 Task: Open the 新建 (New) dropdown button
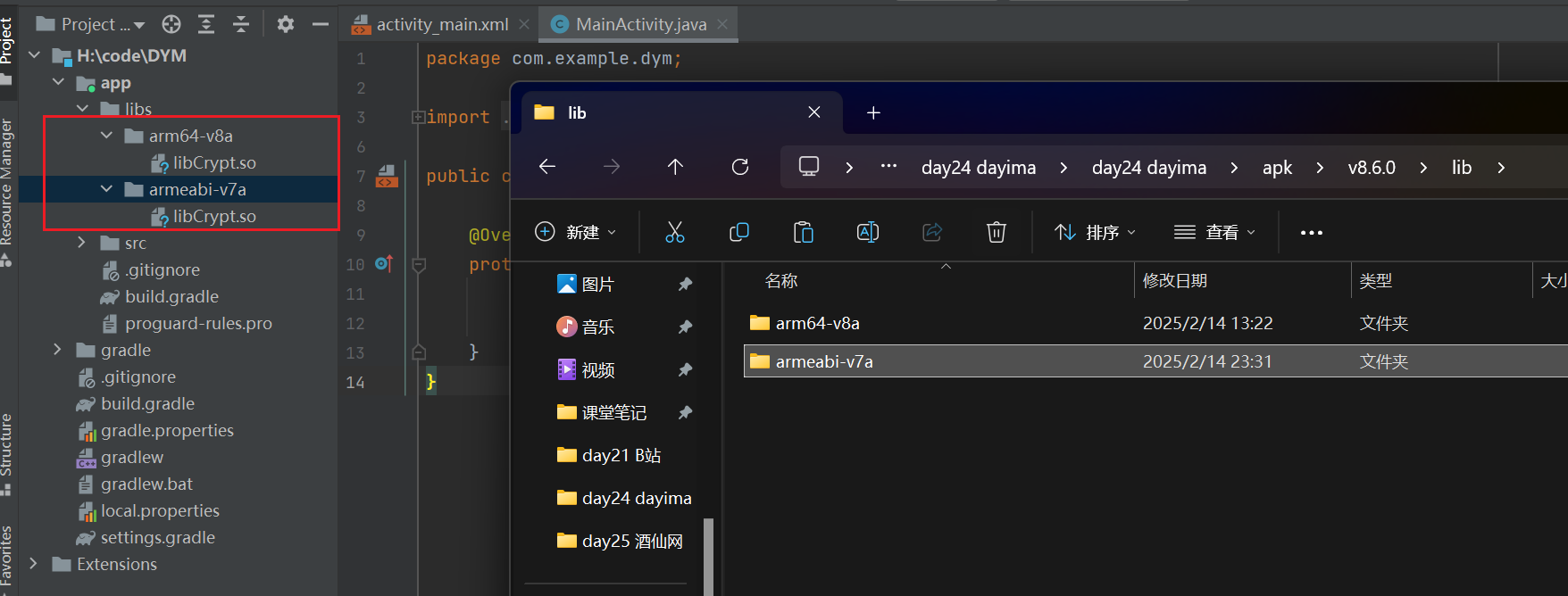(575, 232)
